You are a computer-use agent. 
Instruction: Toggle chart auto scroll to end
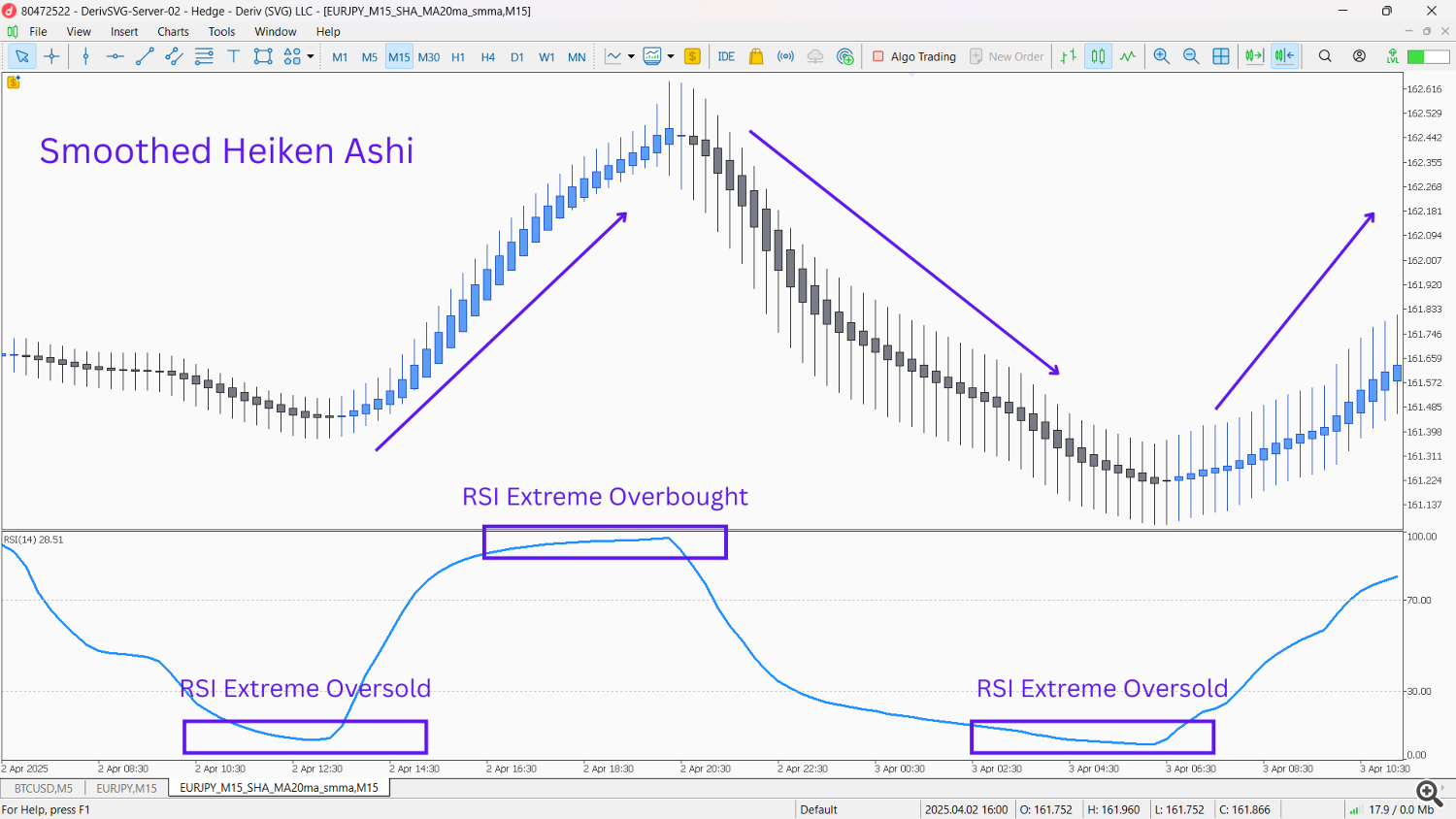point(1254,56)
